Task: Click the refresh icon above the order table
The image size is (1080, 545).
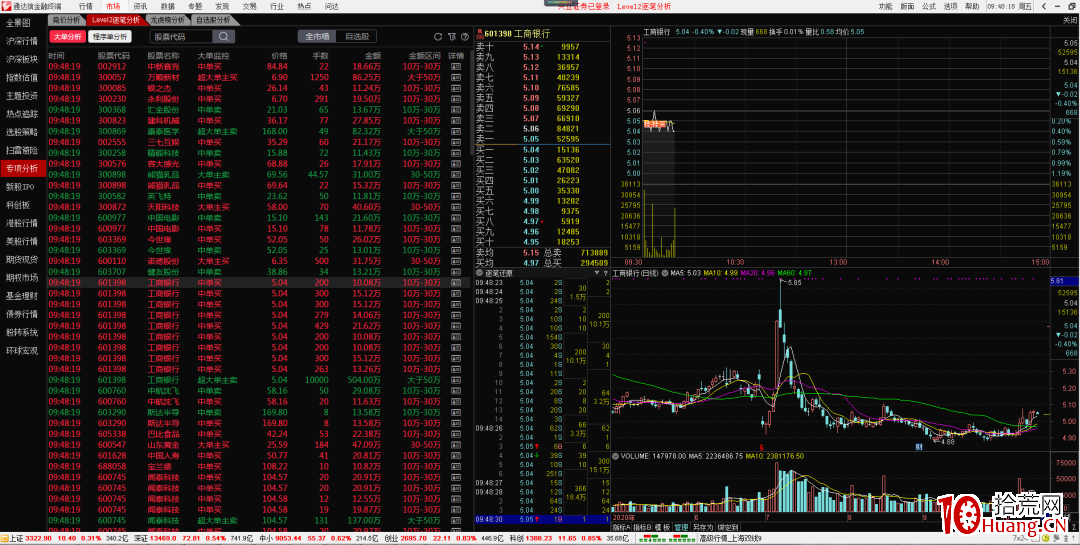Action: (438, 37)
